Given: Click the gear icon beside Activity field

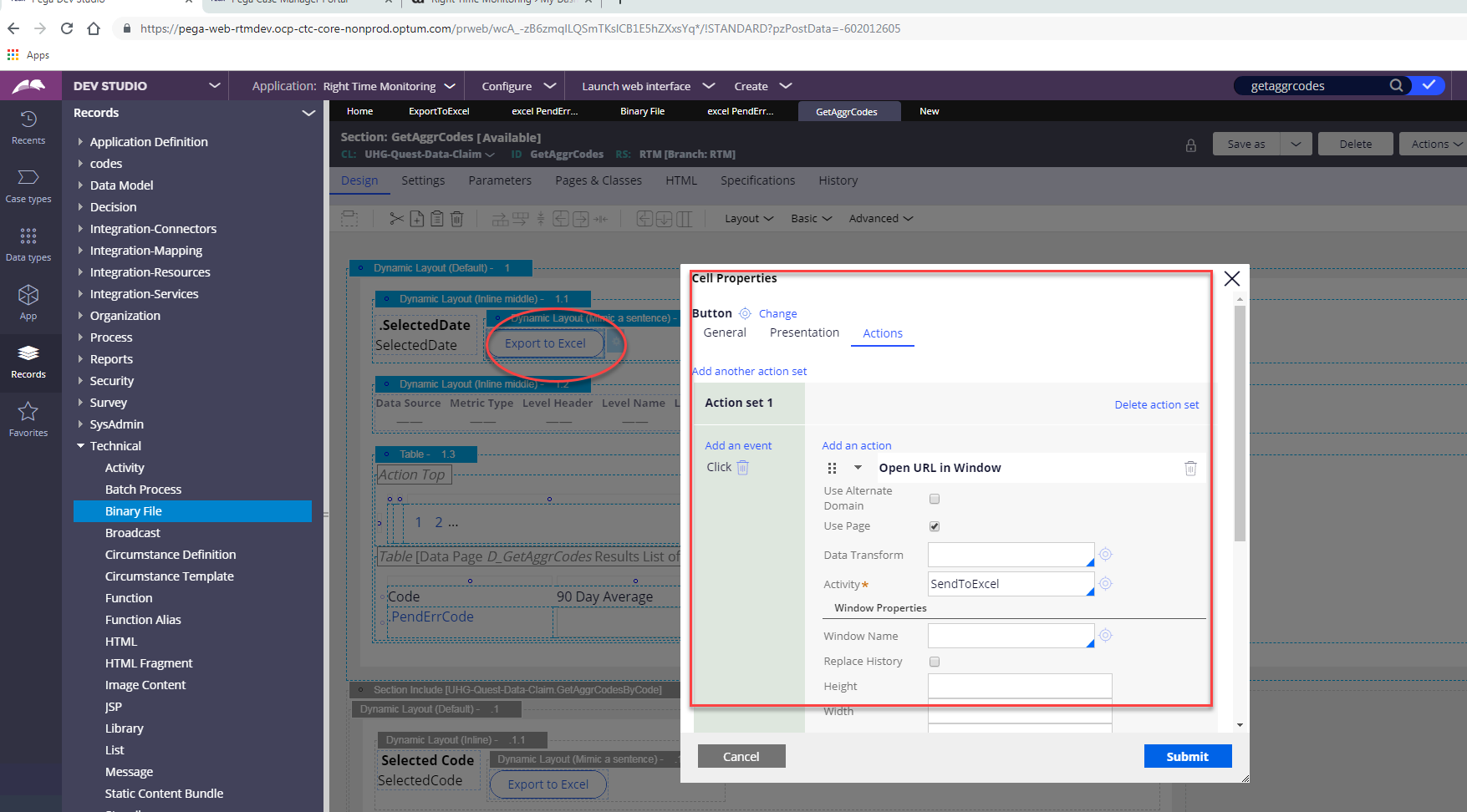Looking at the screenshot, I should click(x=1105, y=584).
